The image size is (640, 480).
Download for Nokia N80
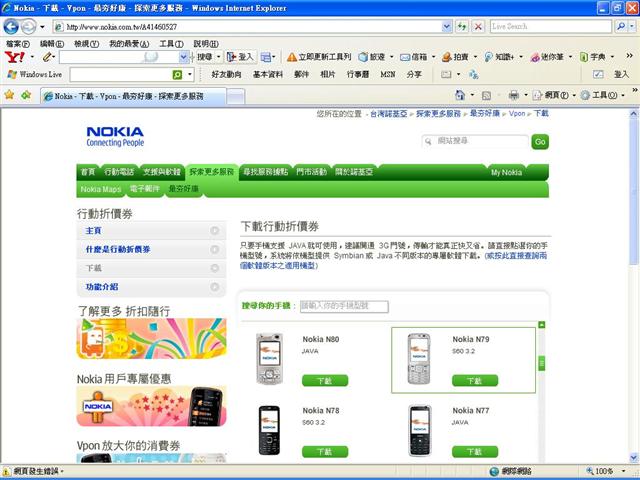325,380
